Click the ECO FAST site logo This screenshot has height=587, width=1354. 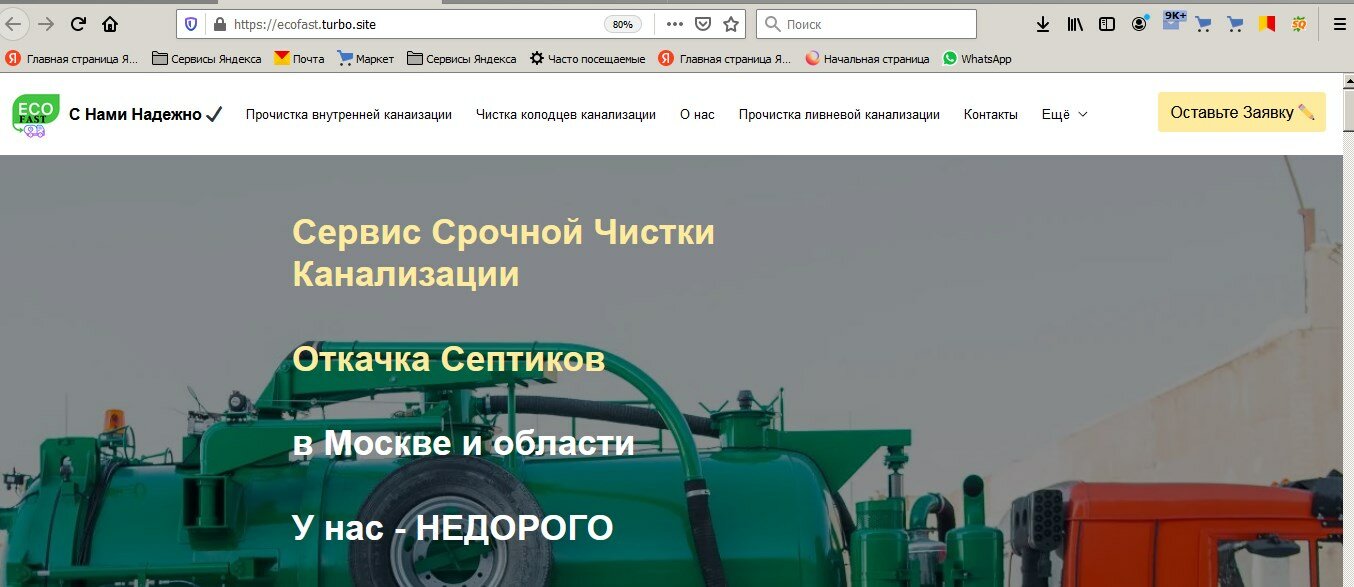[x=35, y=114]
